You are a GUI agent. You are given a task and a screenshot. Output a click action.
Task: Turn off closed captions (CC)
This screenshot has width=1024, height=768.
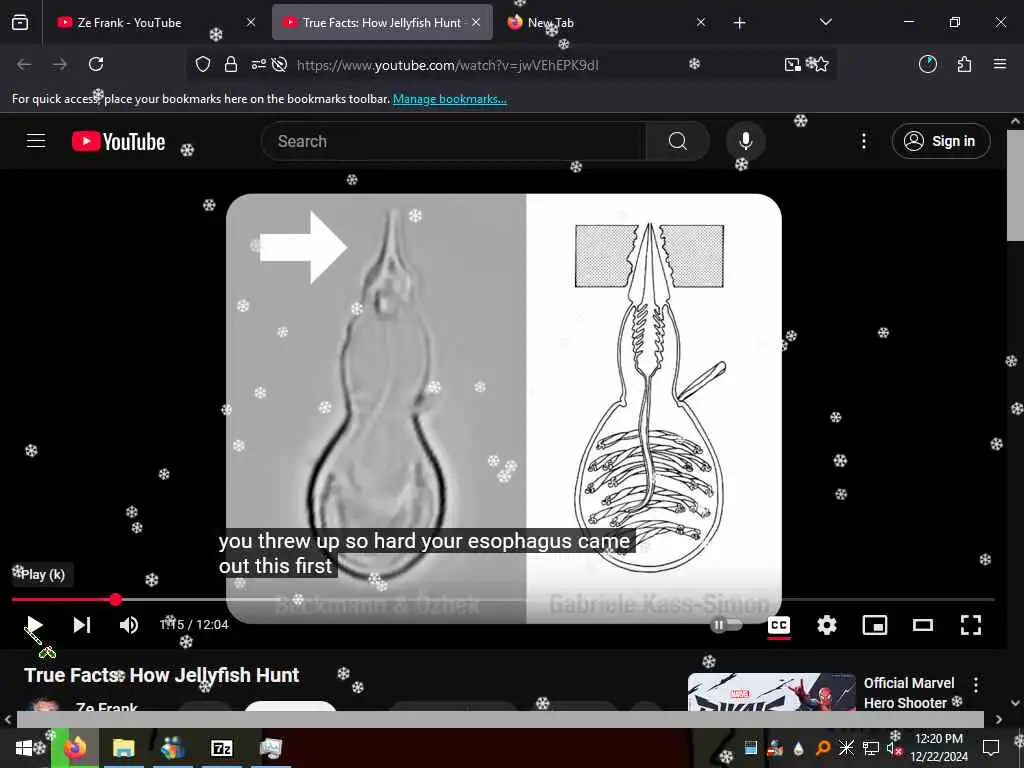point(778,625)
